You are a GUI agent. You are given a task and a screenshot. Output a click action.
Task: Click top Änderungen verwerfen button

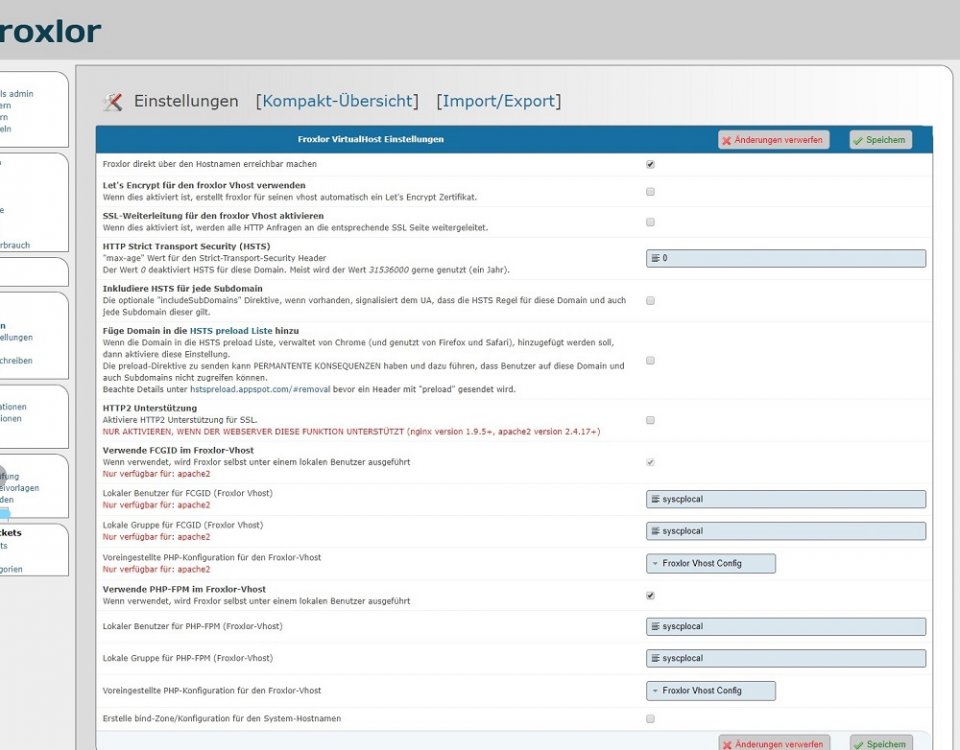[x=774, y=140]
